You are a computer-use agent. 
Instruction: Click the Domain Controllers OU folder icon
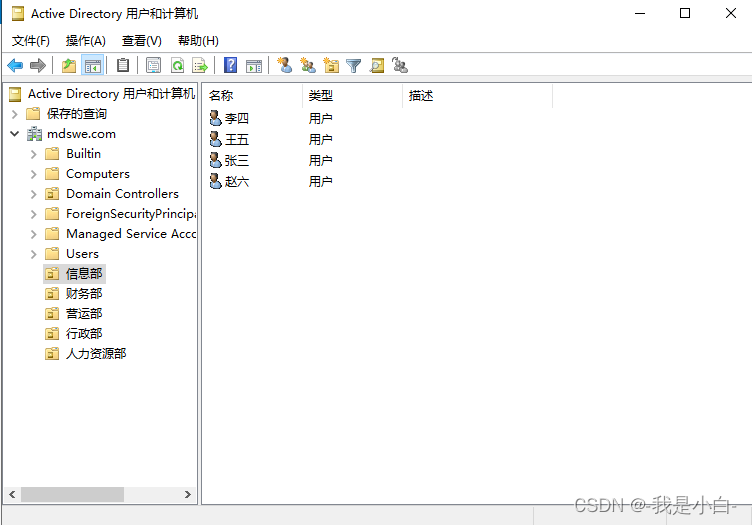point(52,194)
